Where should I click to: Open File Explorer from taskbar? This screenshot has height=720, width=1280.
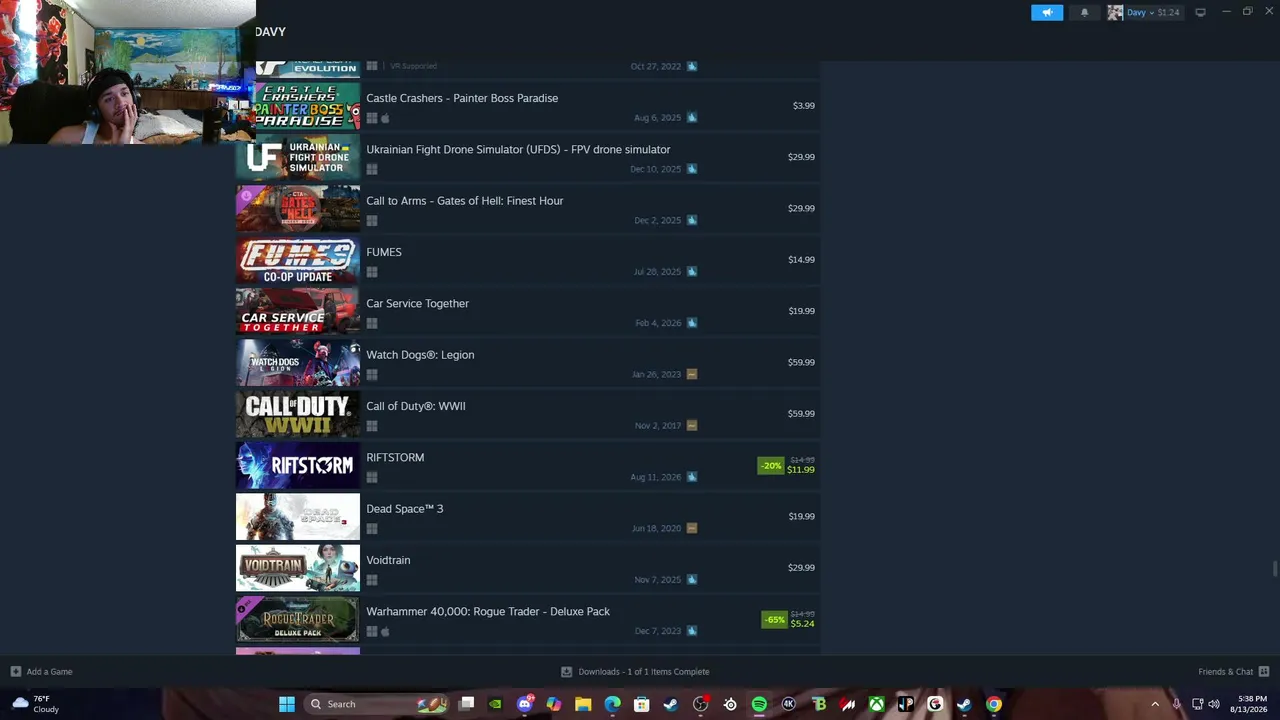[583, 704]
